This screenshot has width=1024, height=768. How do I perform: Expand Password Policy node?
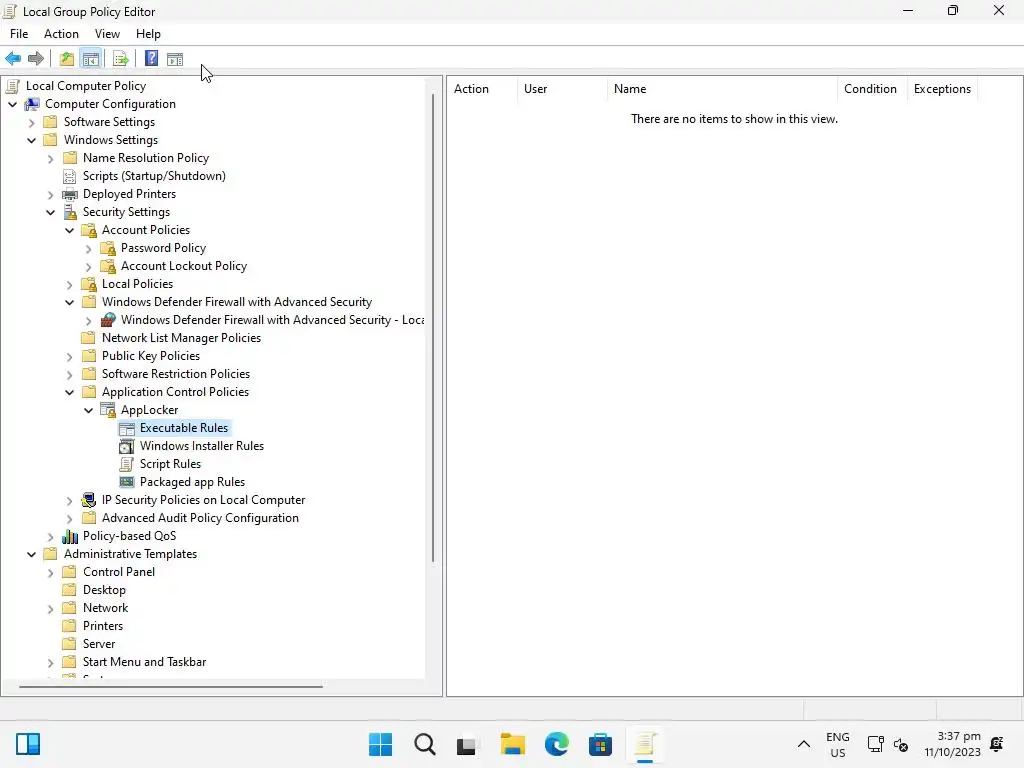click(x=88, y=248)
